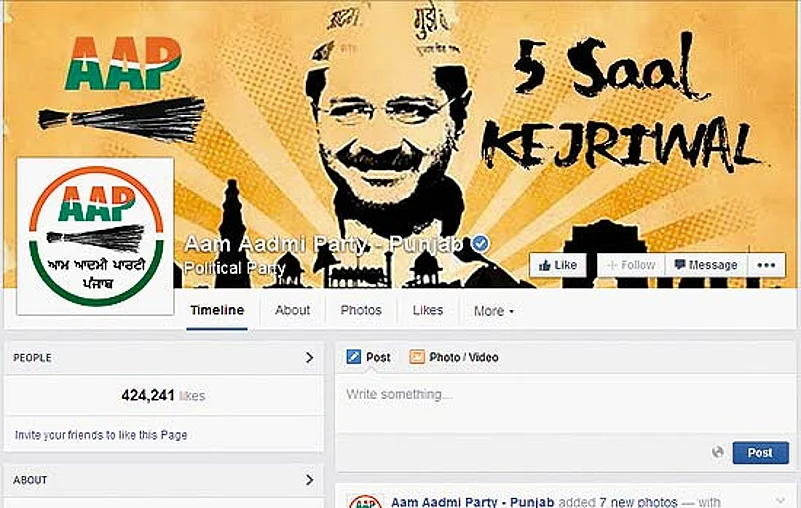Open Message to the page
Viewport: 801px width, 508px height.
click(x=706, y=265)
